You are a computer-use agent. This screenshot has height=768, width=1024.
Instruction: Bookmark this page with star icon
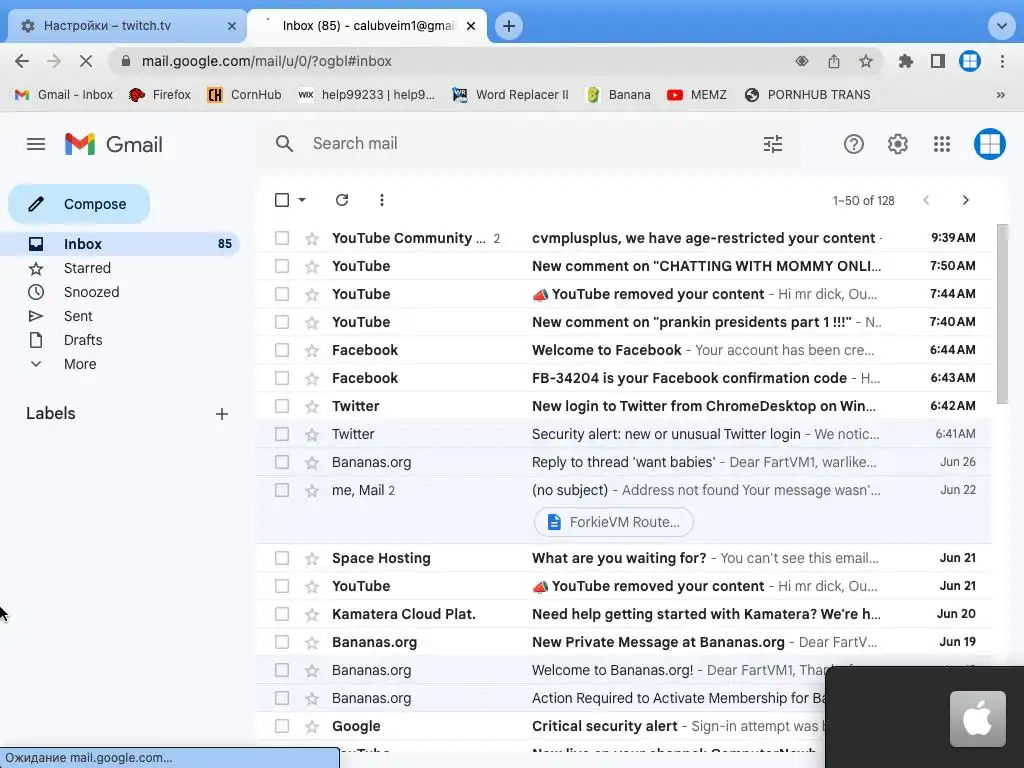click(x=865, y=61)
